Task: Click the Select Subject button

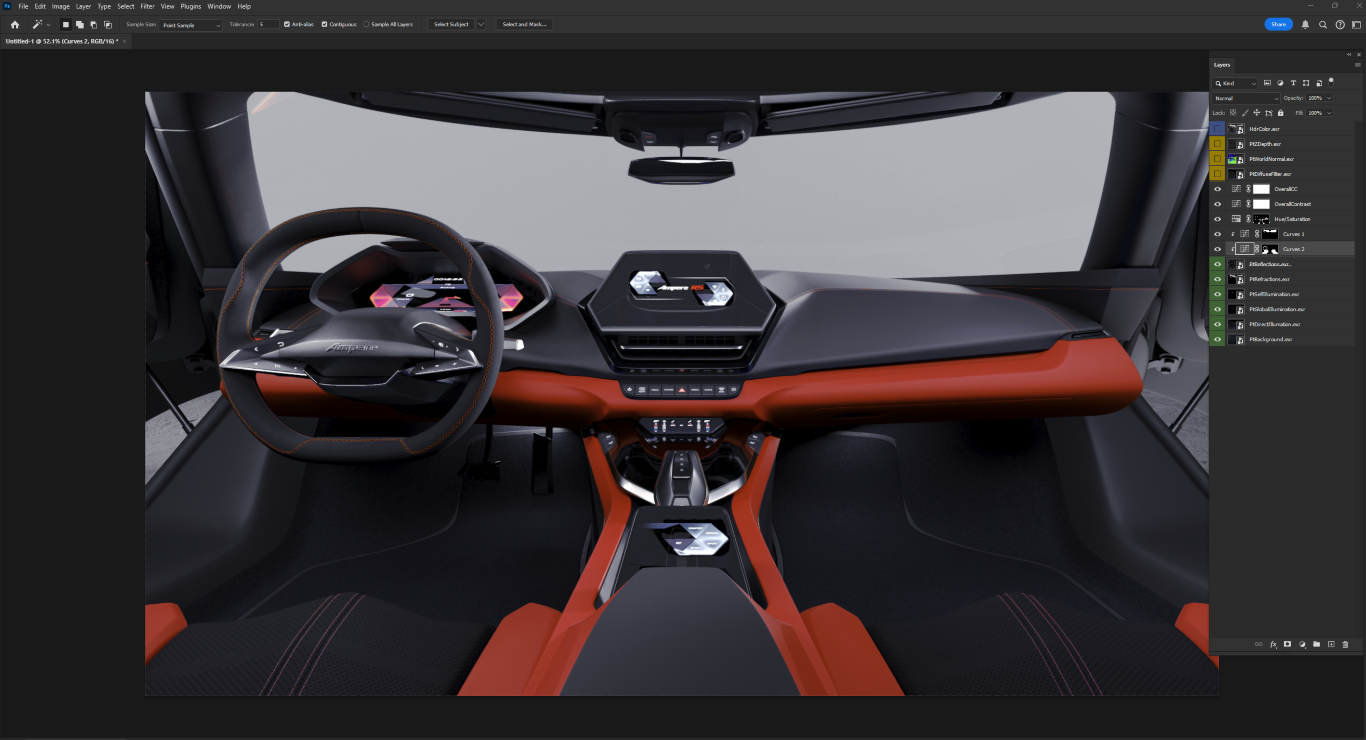Action: (451, 24)
